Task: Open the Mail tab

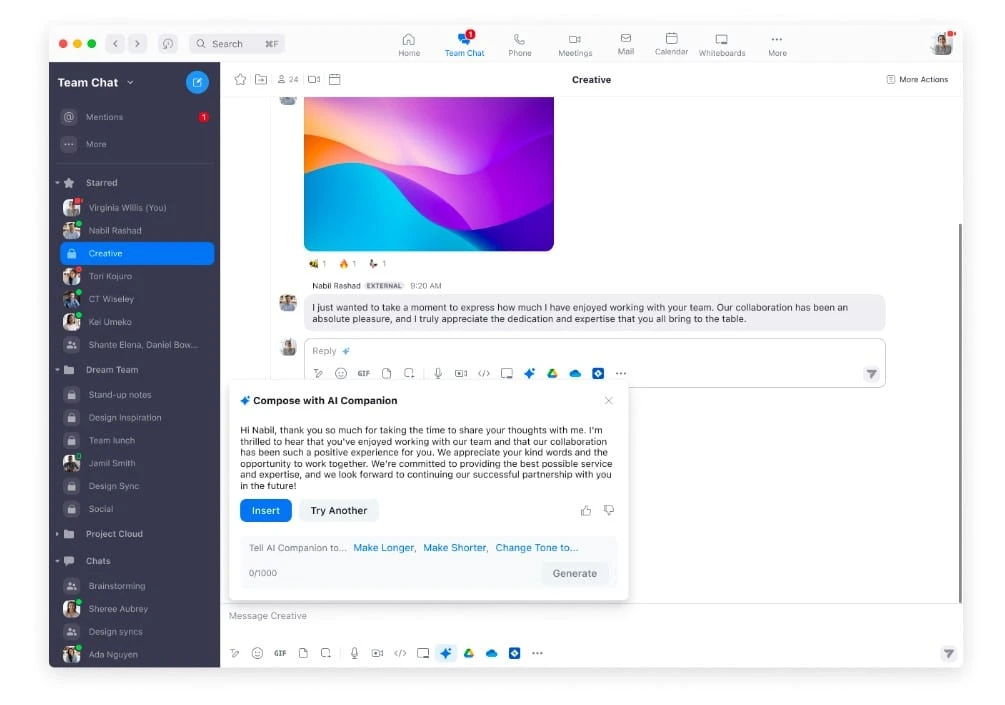Action: (626, 45)
